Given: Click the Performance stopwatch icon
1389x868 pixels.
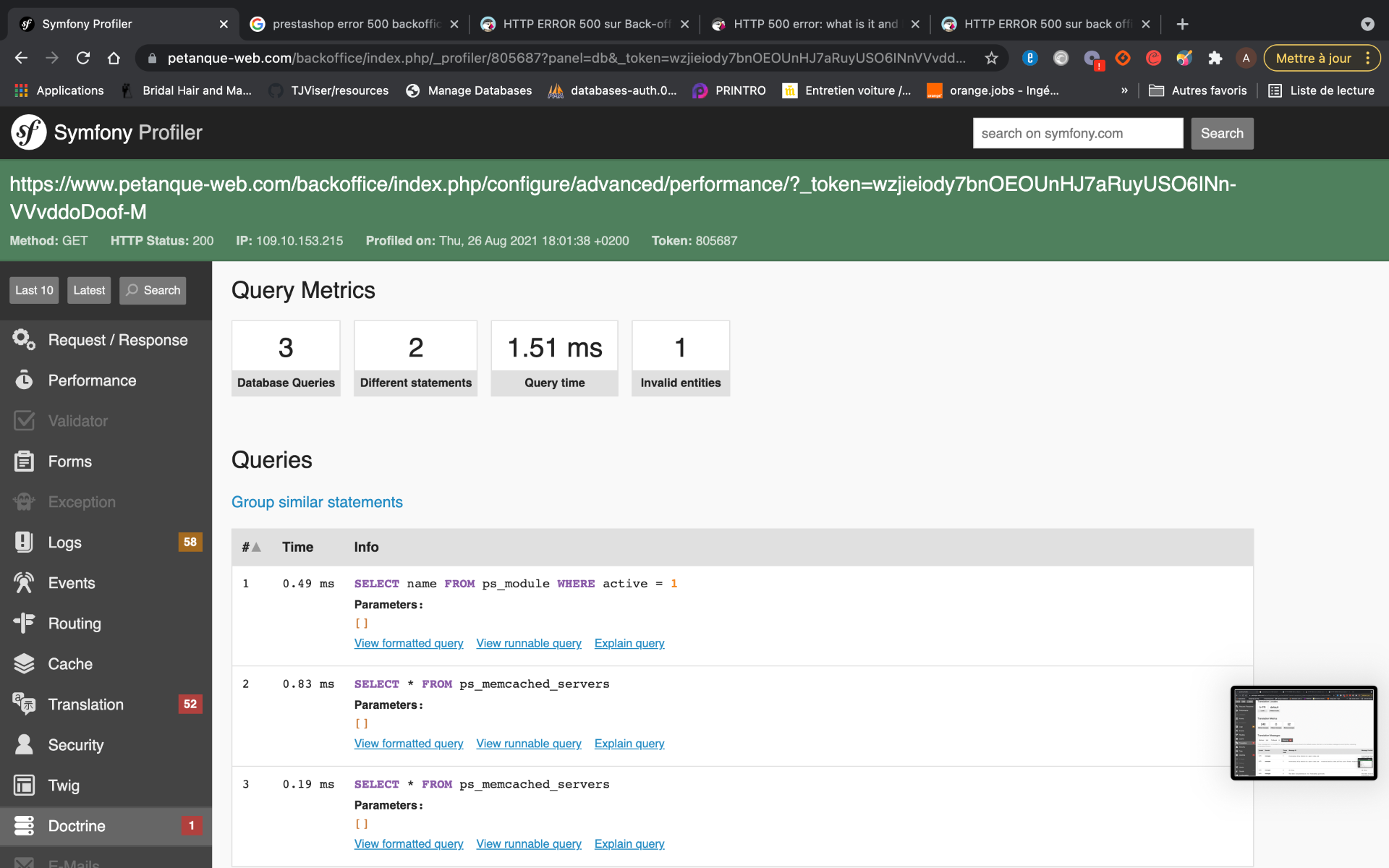Looking at the screenshot, I should tap(24, 380).
